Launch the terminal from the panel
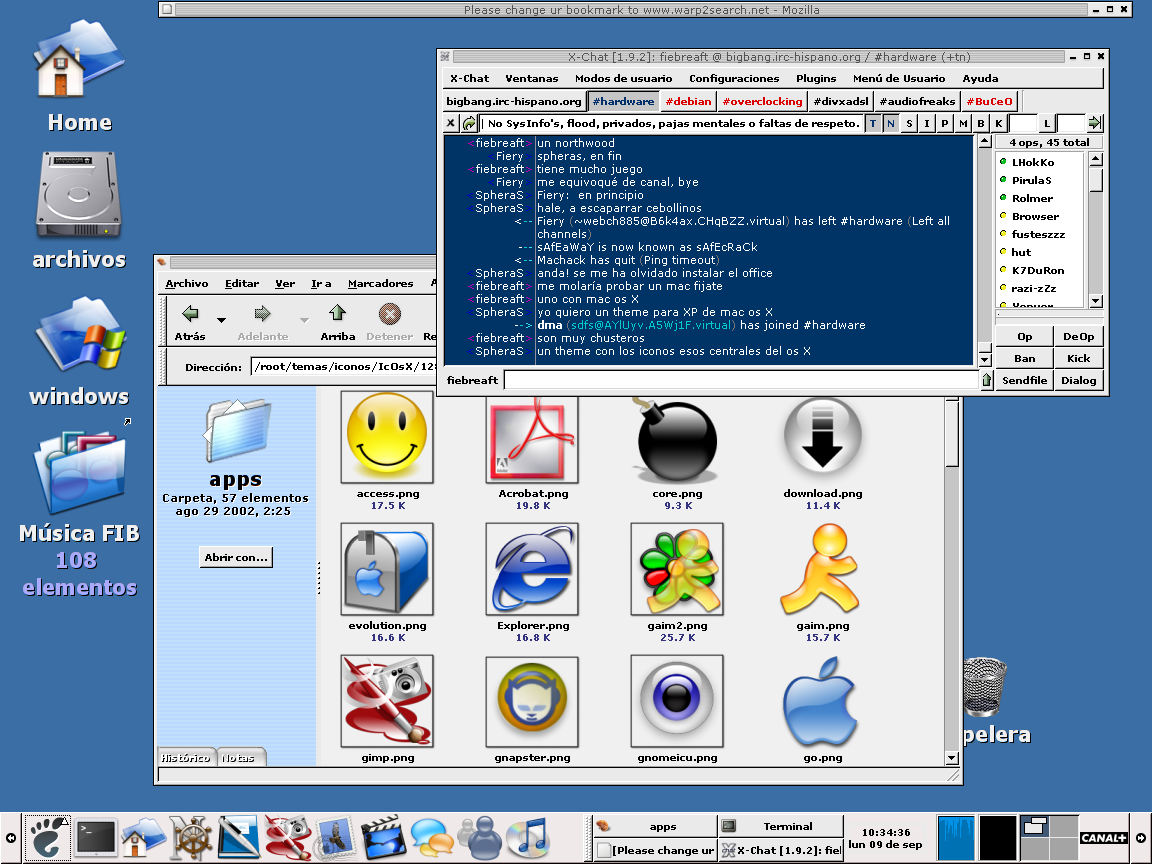Image resolution: width=1152 pixels, height=864 pixels. coord(96,838)
